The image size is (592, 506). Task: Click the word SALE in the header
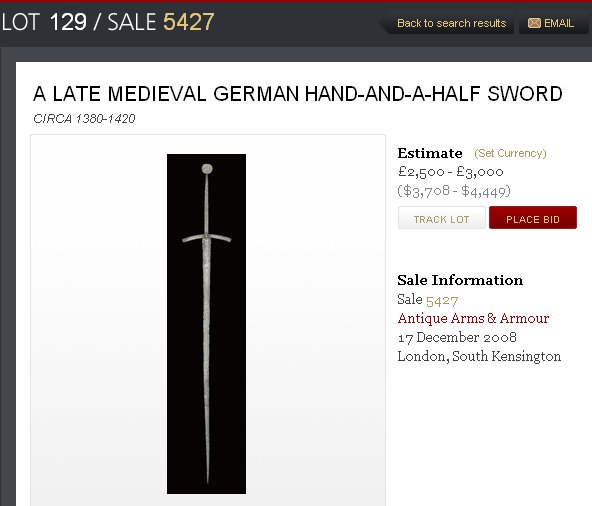132,22
